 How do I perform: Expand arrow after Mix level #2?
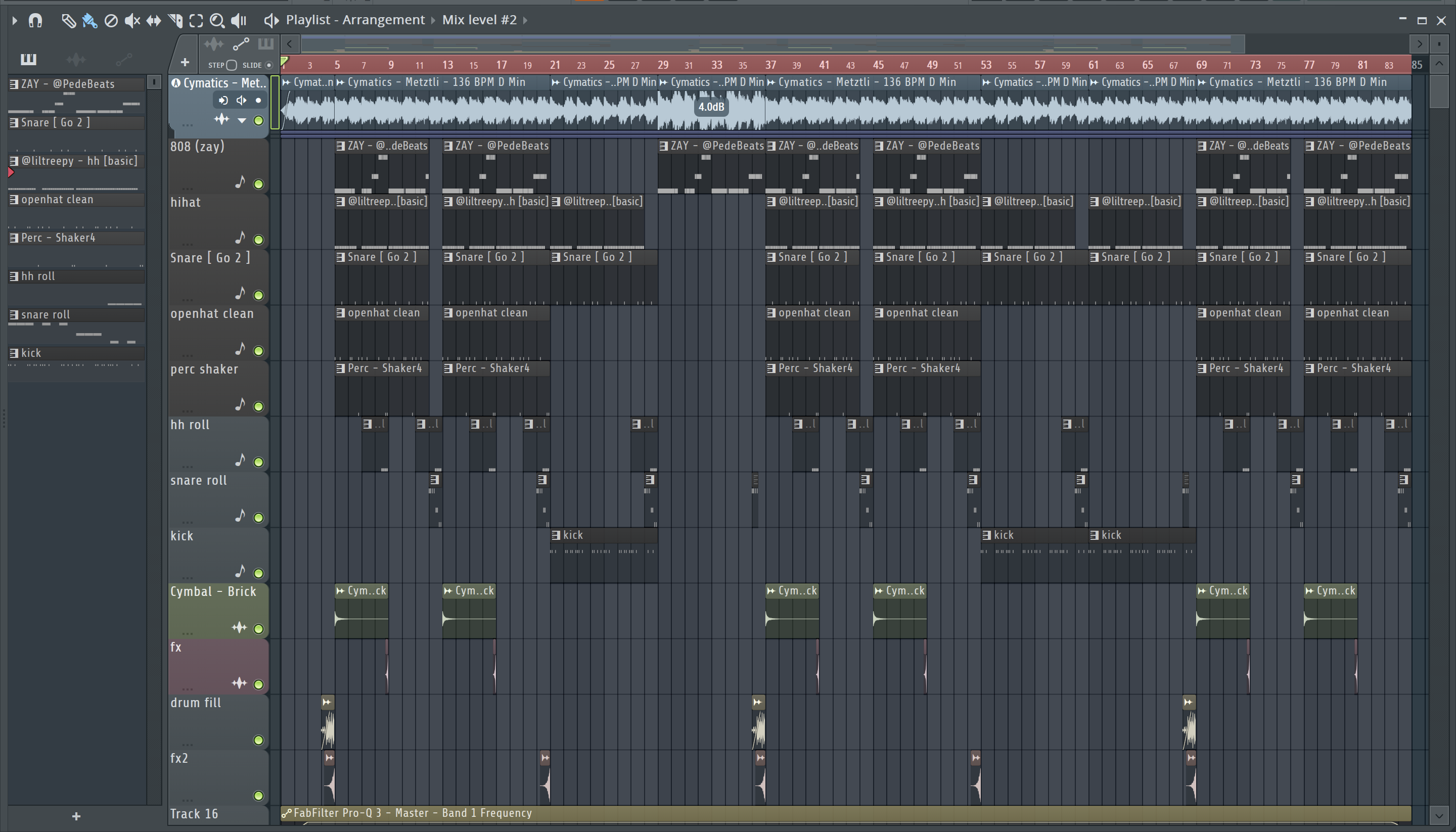tap(525, 21)
